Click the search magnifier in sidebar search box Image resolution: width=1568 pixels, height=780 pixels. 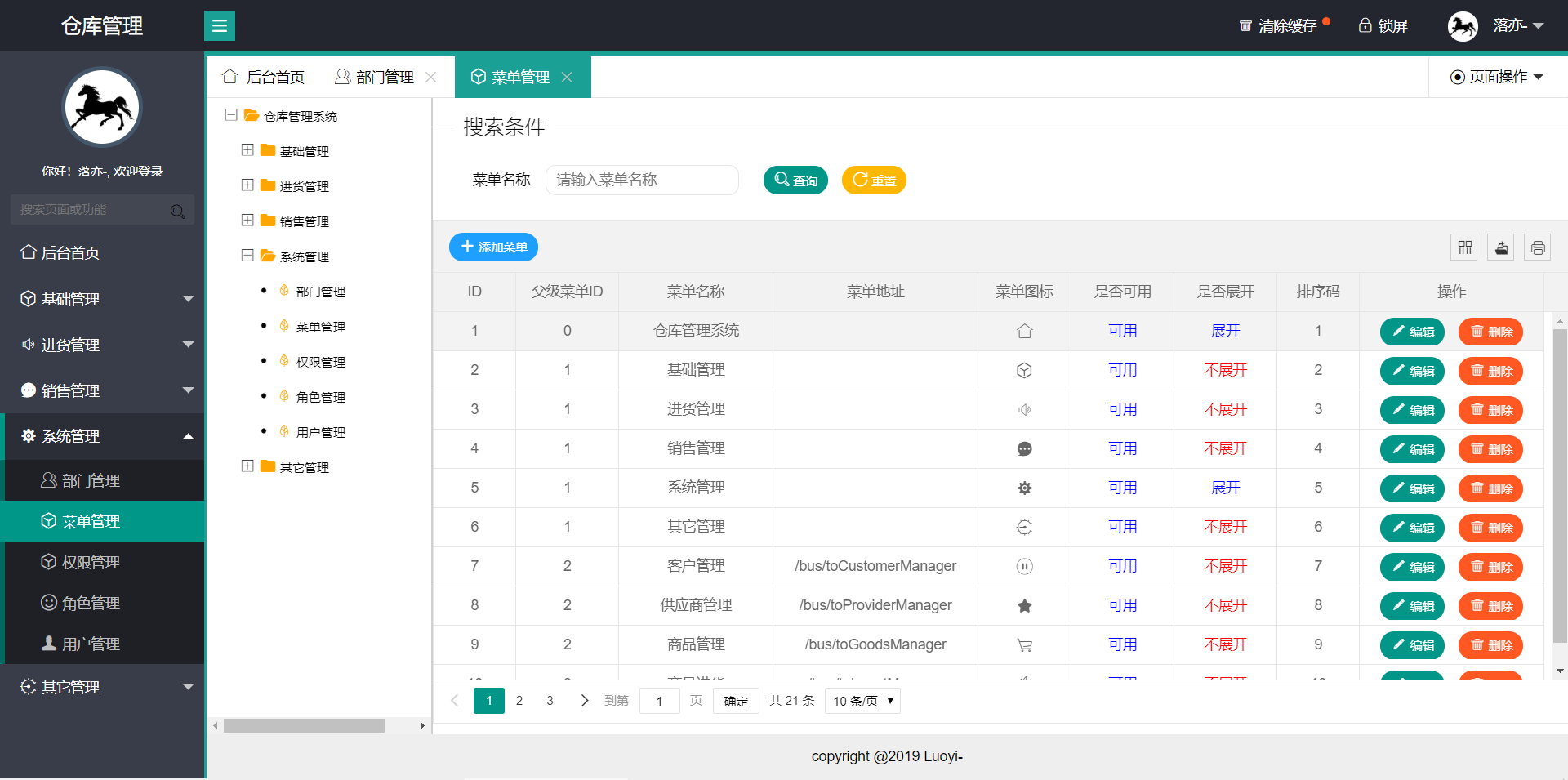(178, 210)
